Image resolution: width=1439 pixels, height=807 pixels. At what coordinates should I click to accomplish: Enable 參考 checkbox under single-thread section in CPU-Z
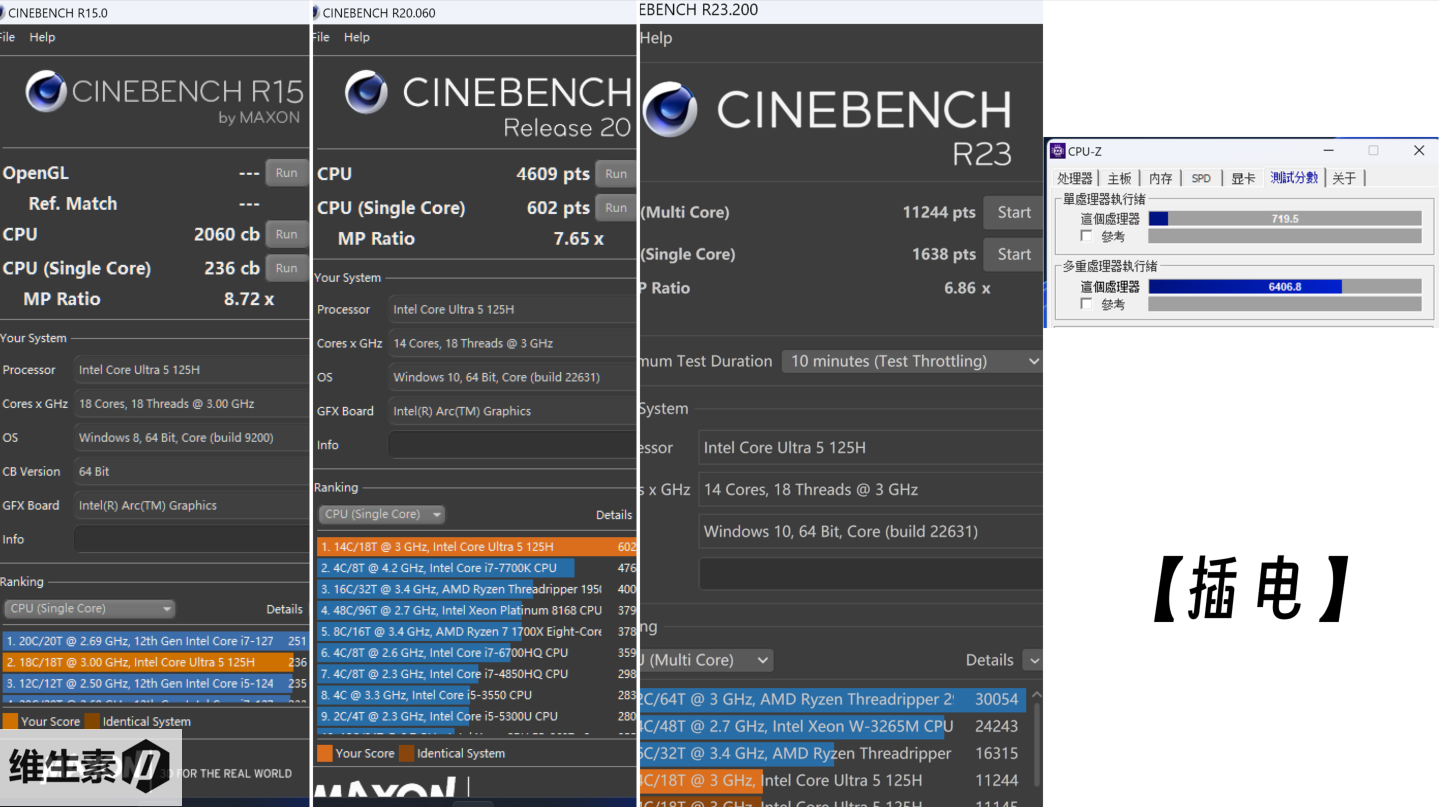pos(1087,237)
